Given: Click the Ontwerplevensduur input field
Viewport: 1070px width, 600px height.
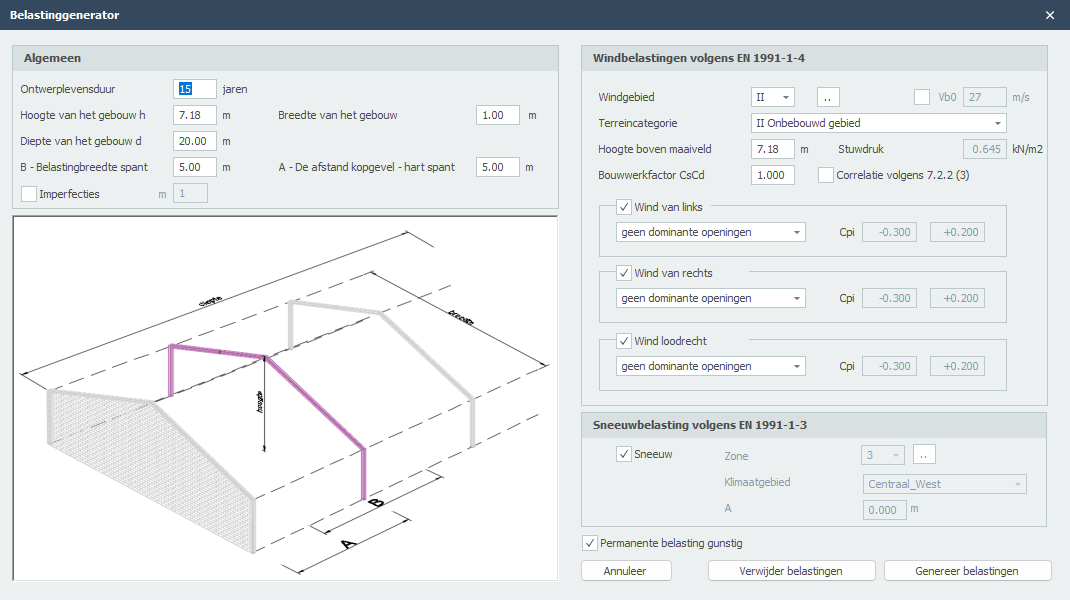Looking at the screenshot, I should [195, 89].
